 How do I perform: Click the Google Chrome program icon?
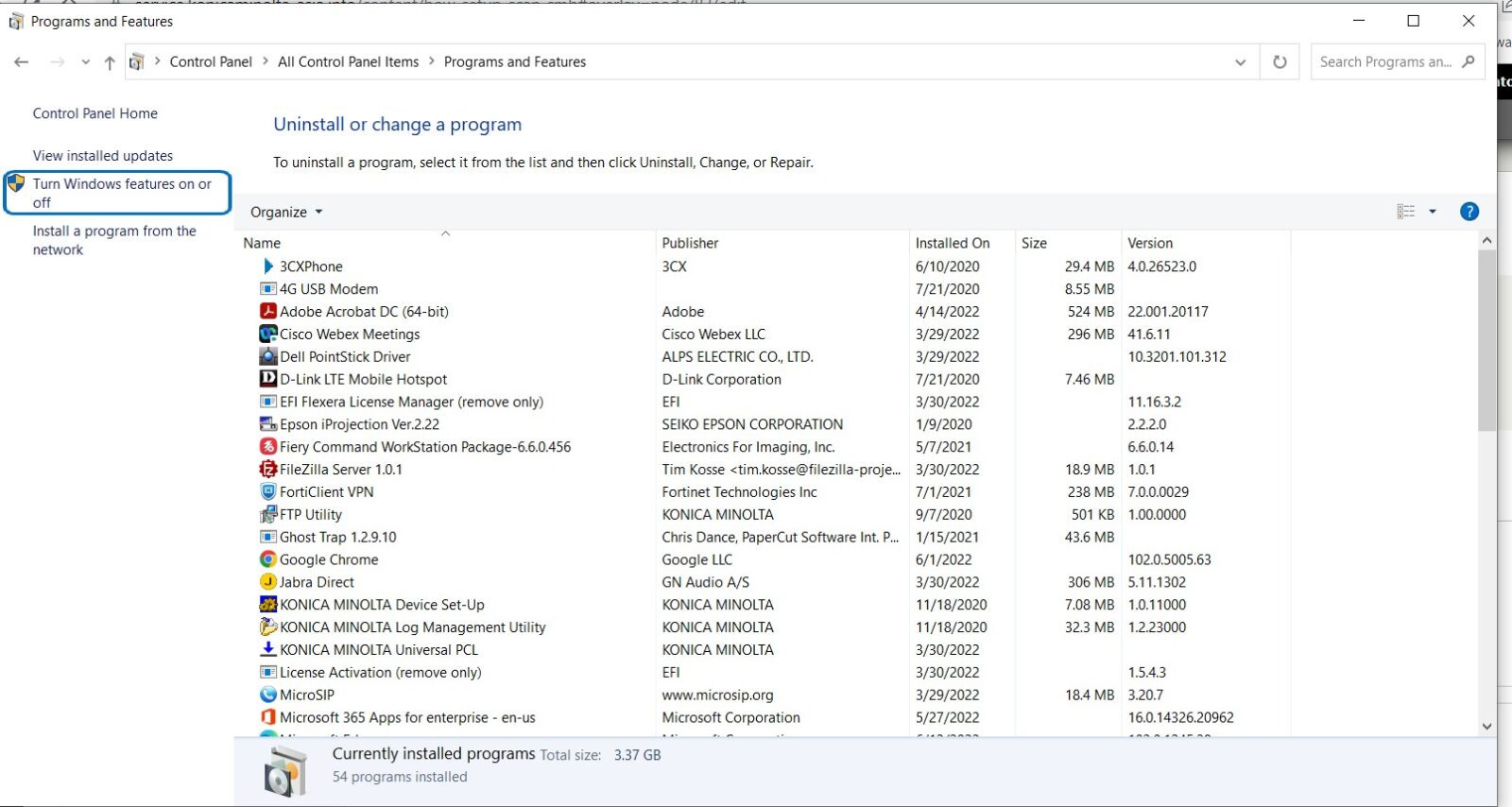[268, 559]
